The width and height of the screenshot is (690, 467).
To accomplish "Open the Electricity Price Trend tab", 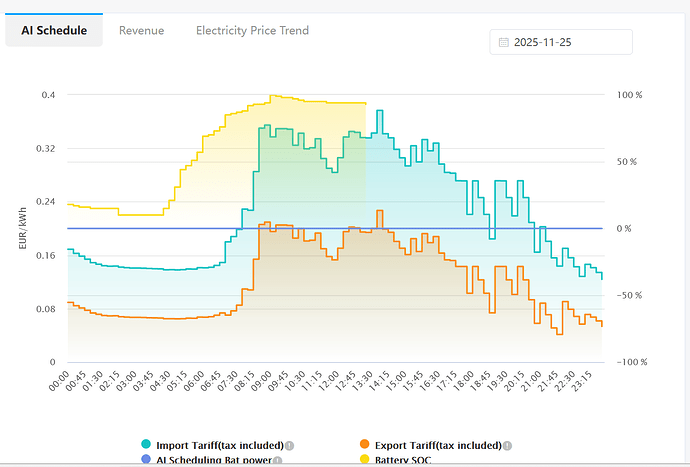I will tap(252, 31).
